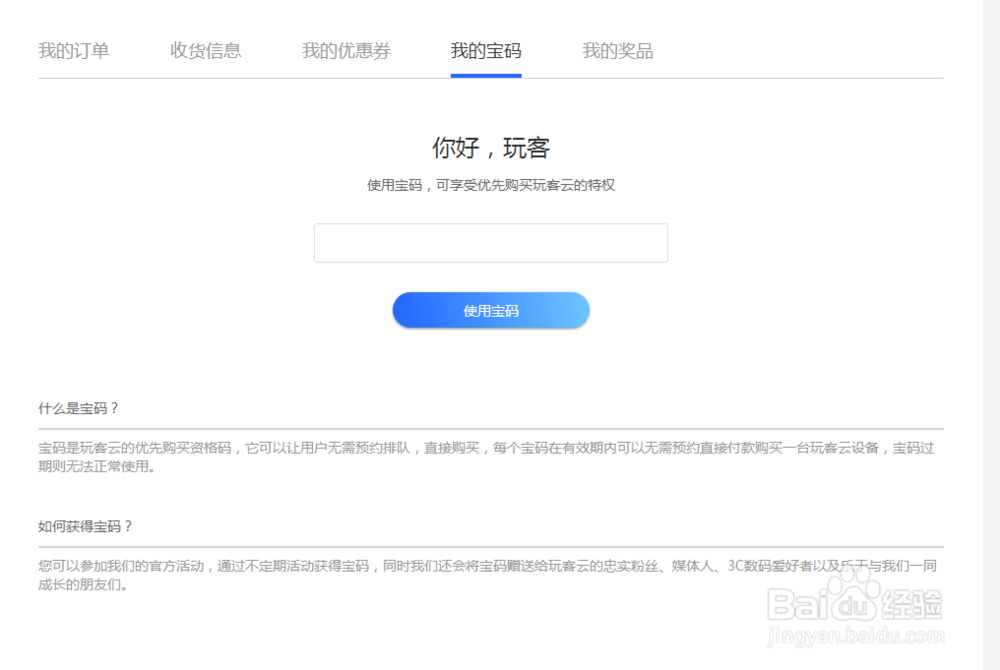Viewport: 1000px width, 670px height.
Task: Select the active 我的宝码 tab
Action: click(x=486, y=51)
